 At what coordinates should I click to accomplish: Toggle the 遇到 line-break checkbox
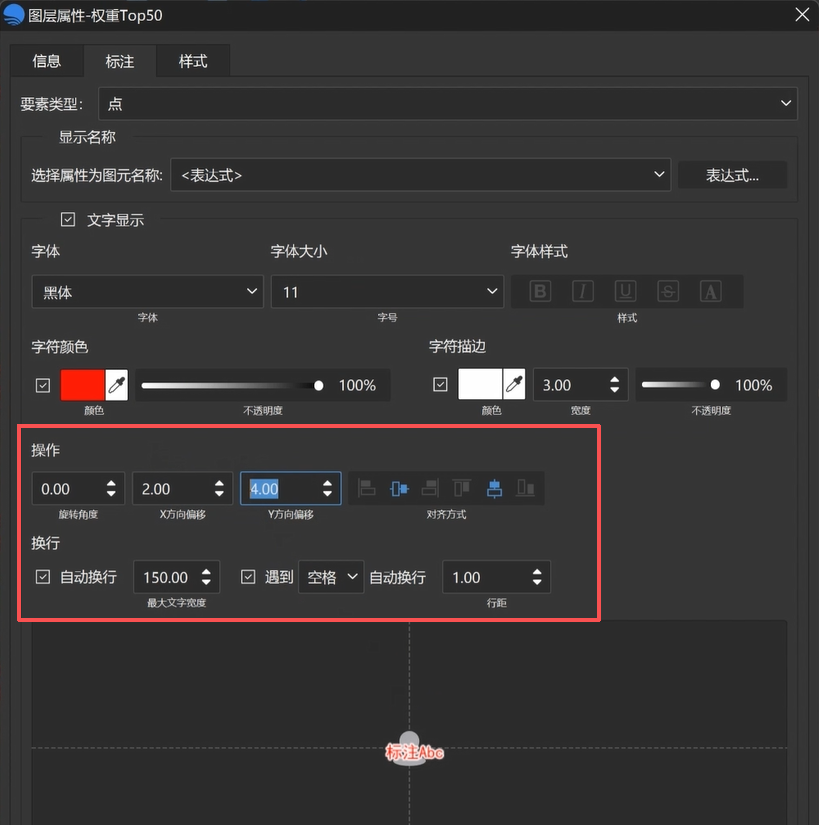[248, 577]
